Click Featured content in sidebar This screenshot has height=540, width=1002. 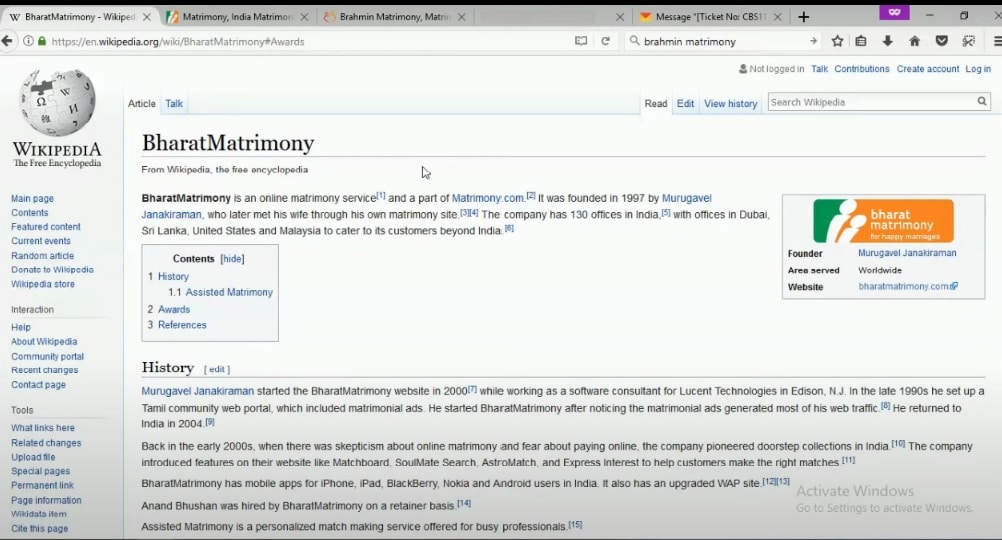tap(45, 227)
